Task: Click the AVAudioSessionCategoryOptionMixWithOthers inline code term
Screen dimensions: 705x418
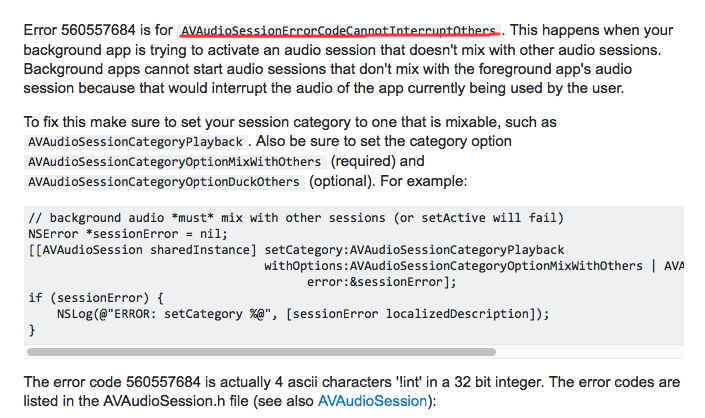Action: tap(175, 162)
